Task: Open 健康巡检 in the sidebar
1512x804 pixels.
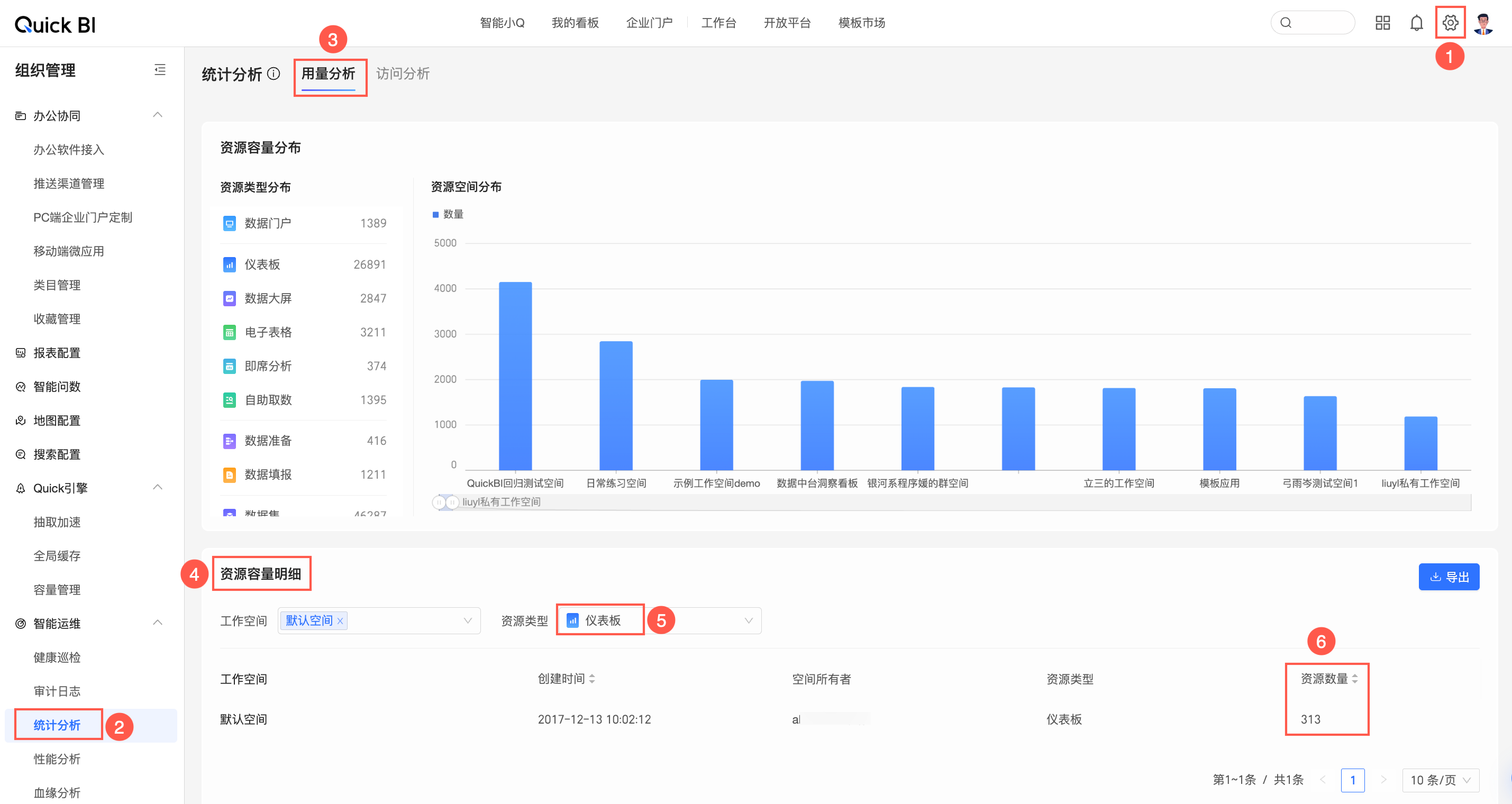Action: coord(57,657)
